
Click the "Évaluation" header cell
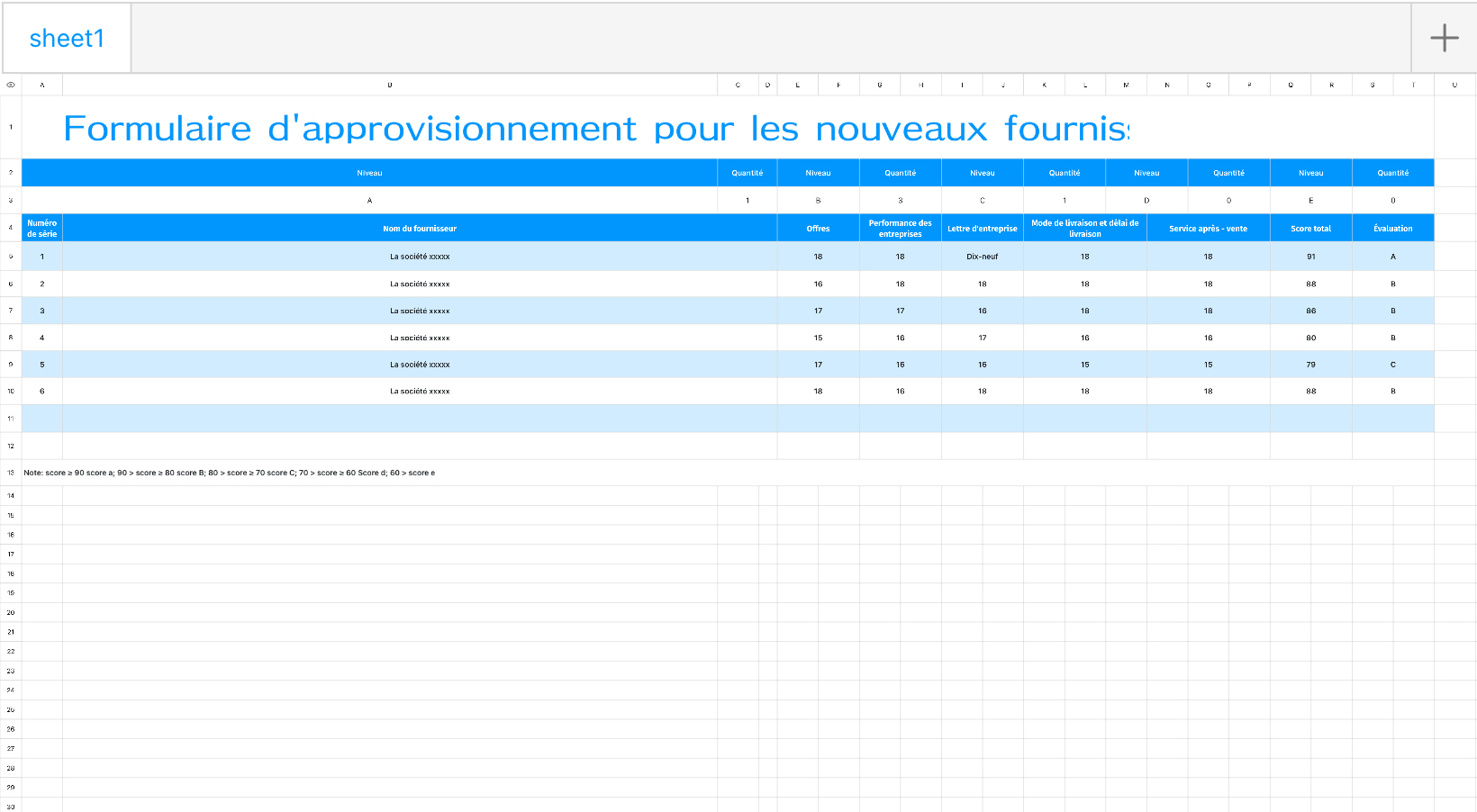(x=1392, y=228)
